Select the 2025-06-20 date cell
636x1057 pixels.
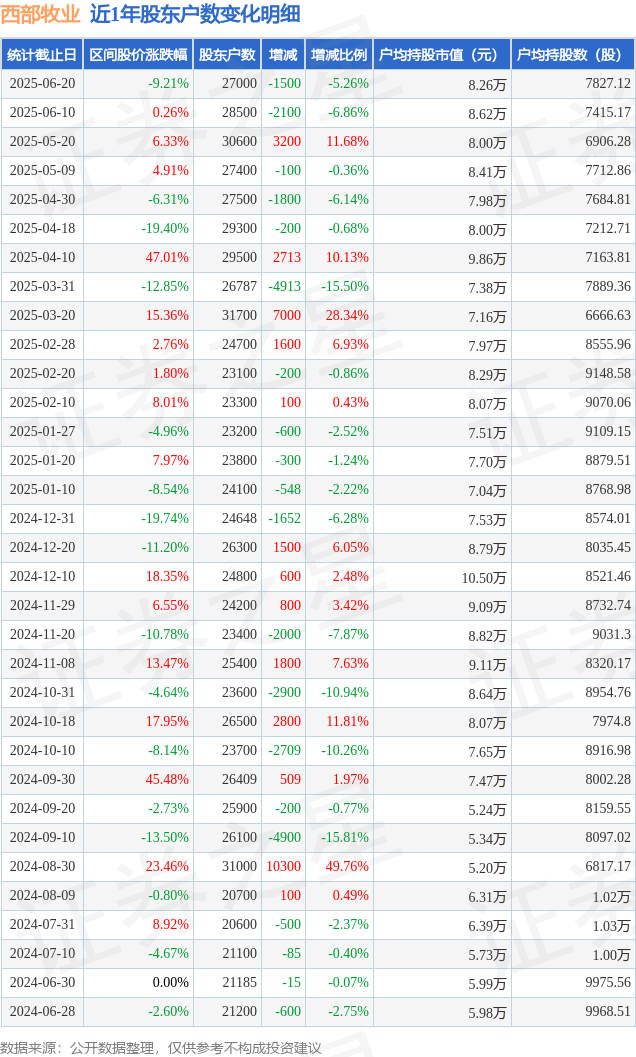42,84
